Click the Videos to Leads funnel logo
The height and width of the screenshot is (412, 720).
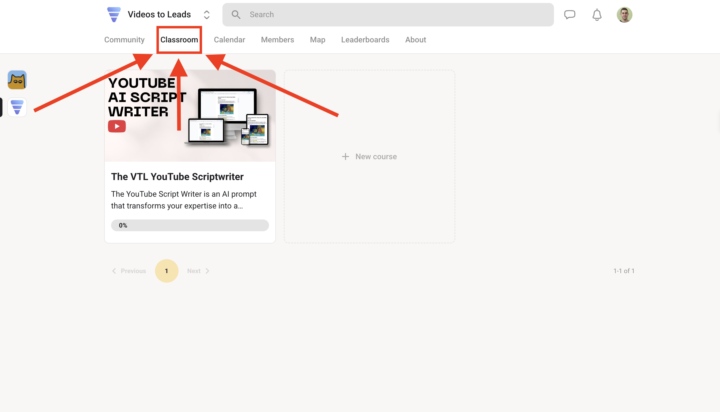(113, 15)
